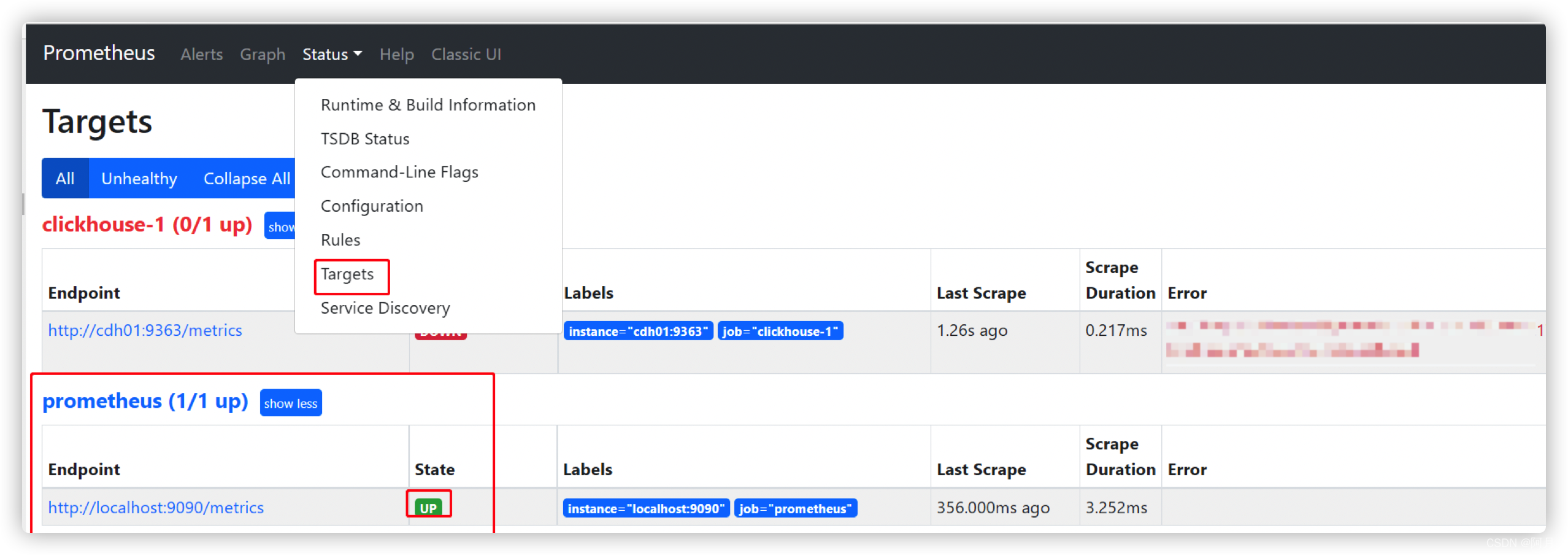This screenshot has height=555, width=1568.
Task: Click Error header in prometheus table
Action: pos(1187,470)
